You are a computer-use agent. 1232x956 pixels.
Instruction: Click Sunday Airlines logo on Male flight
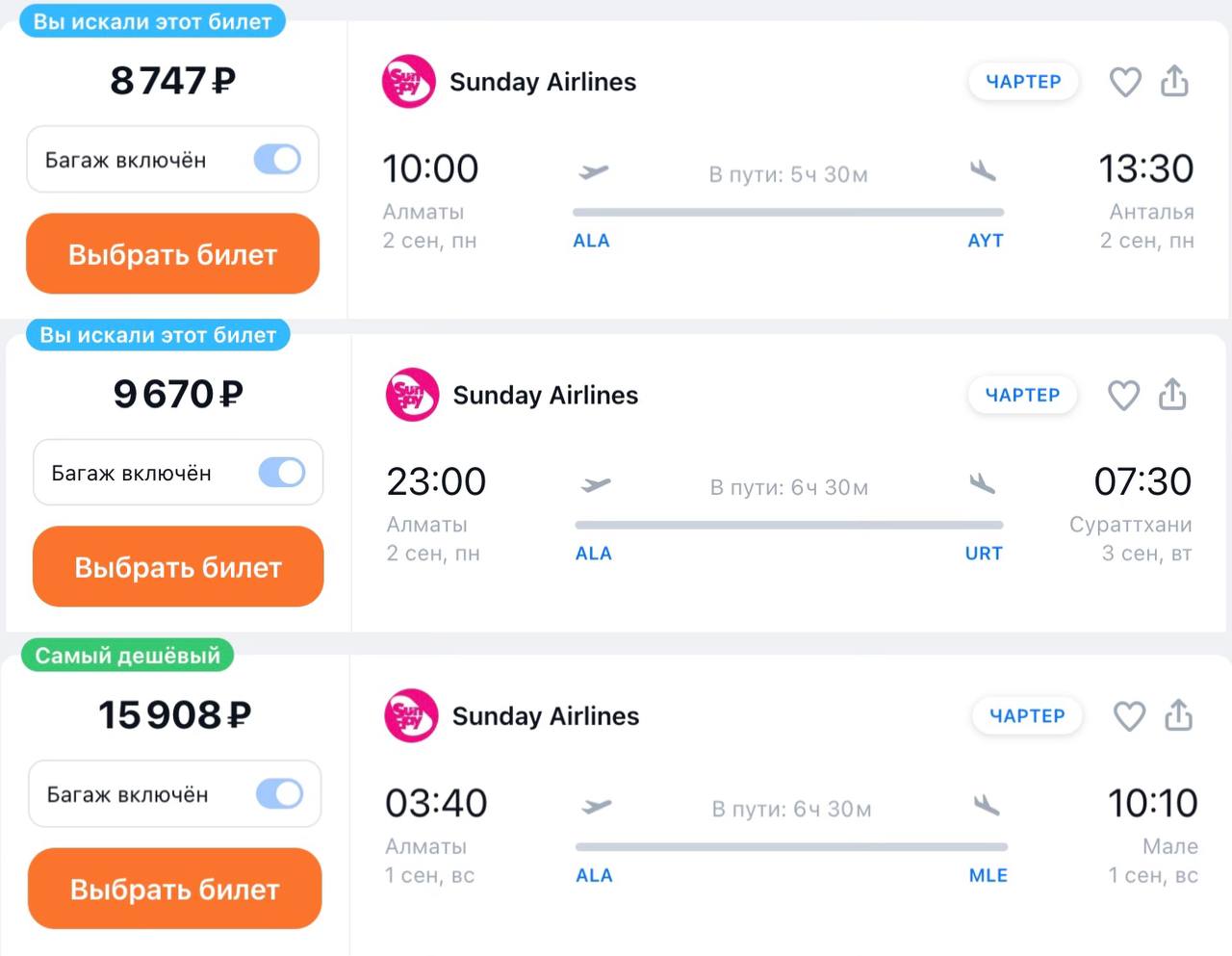411,715
